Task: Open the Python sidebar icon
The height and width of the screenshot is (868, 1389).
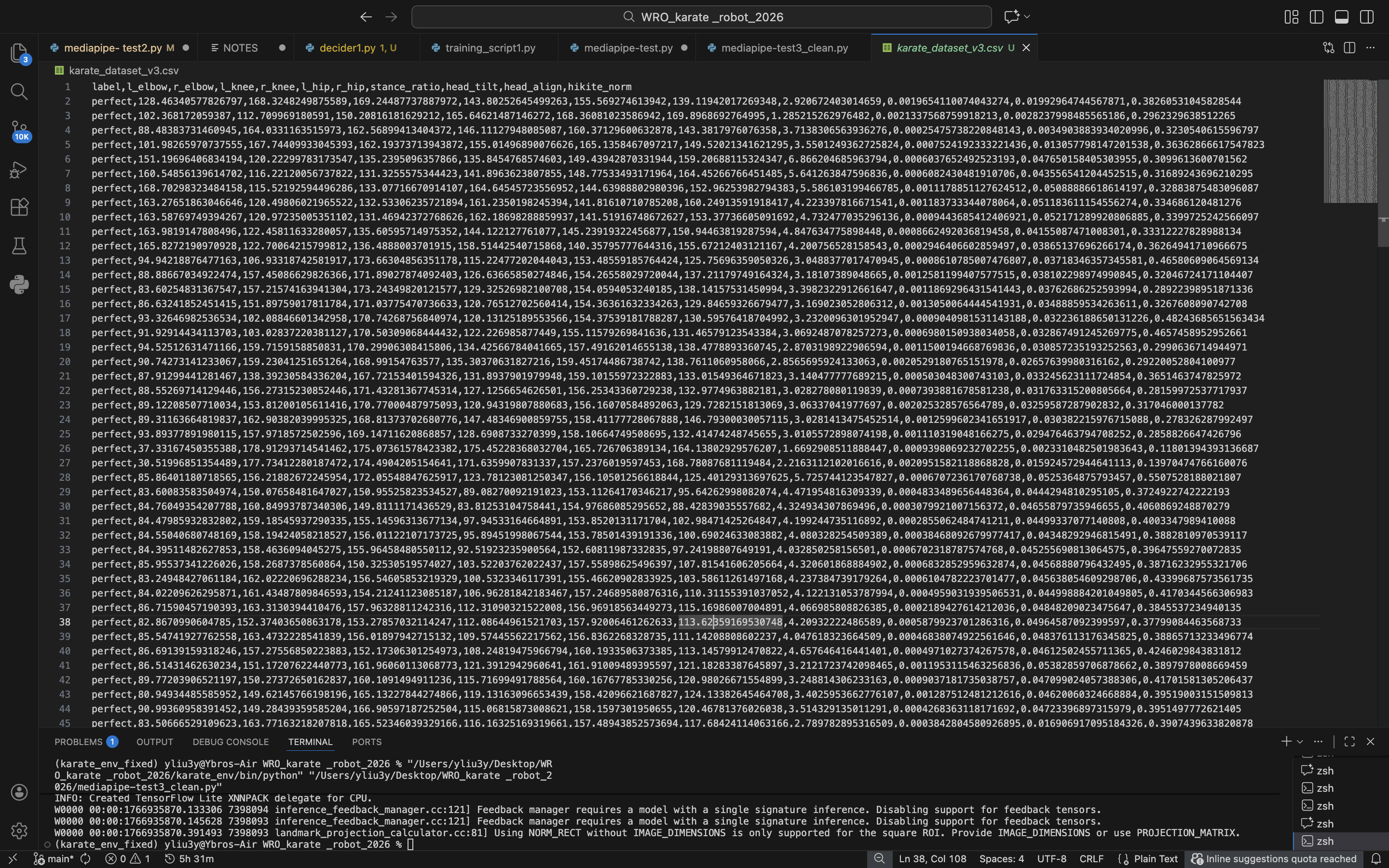Action: (19, 284)
